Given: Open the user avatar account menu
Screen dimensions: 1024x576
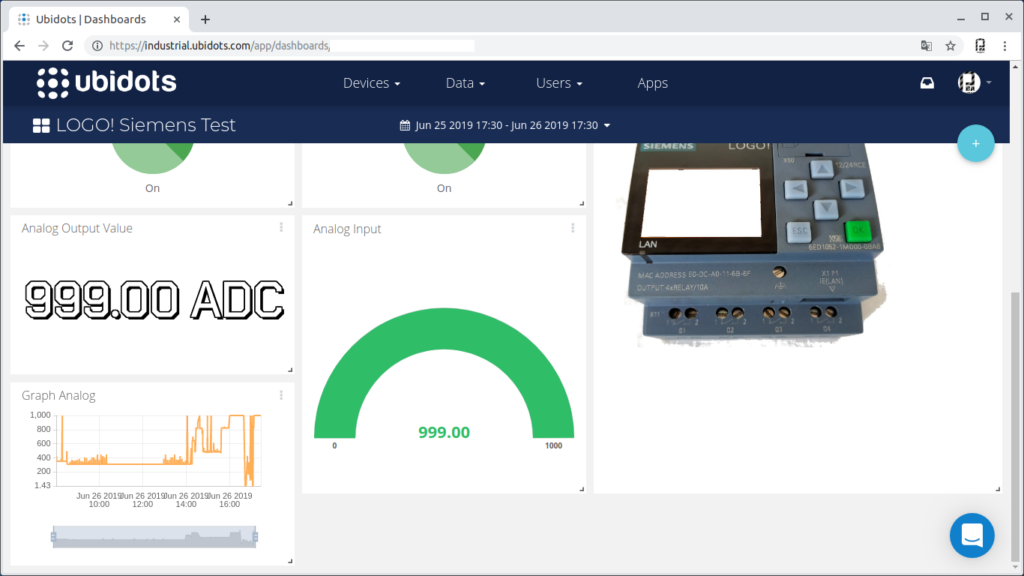Looking at the screenshot, I should click(x=974, y=82).
